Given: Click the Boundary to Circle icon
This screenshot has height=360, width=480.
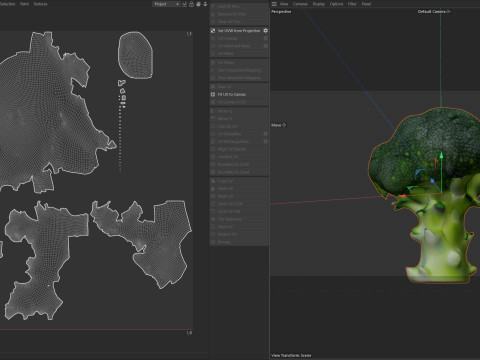Looking at the screenshot, I should [x=213, y=164].
